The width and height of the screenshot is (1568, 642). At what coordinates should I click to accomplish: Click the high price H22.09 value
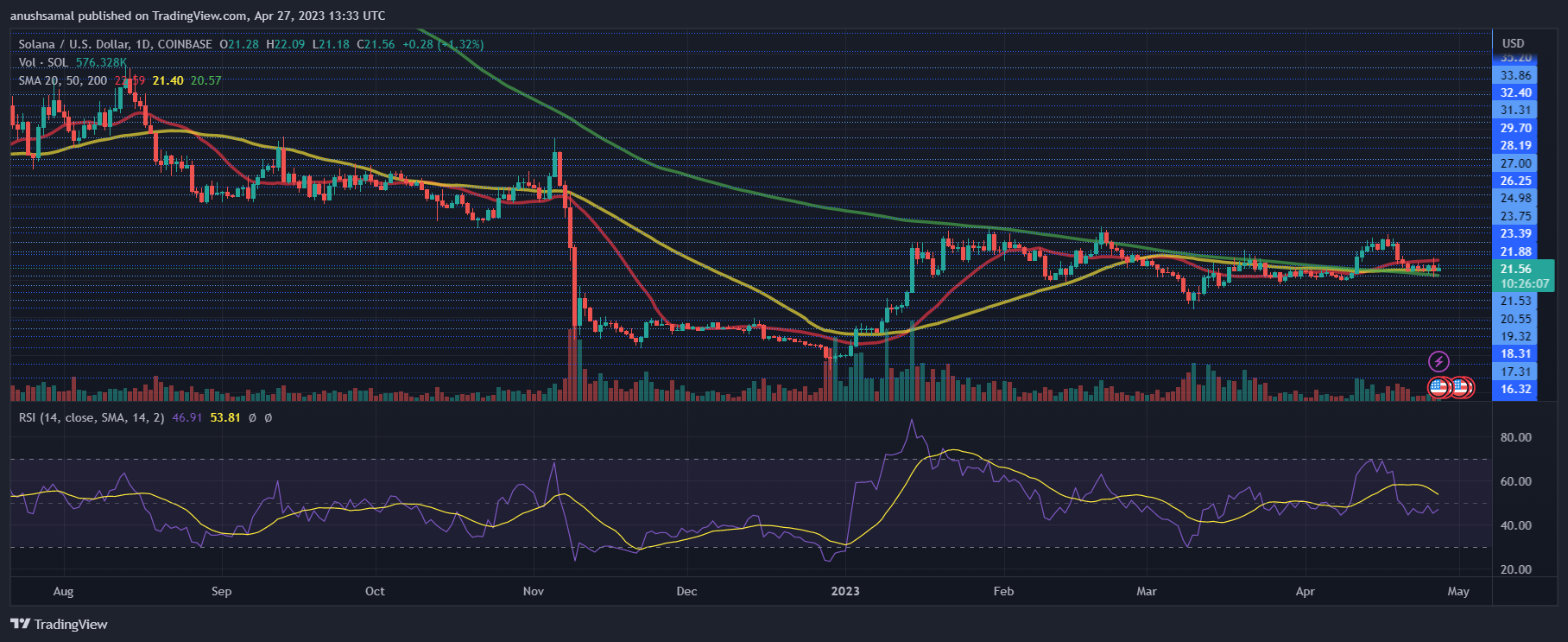(x=285, y=44)
